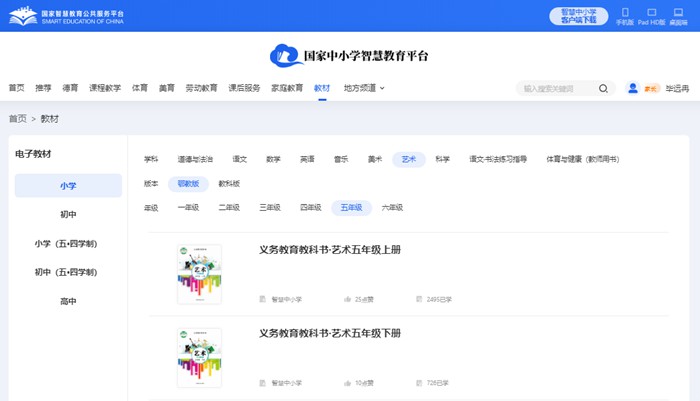The width and height of the screenshot is (700, 401).
Task: Select 小学（五·四学制） in the sidebar
Action: 66,243
